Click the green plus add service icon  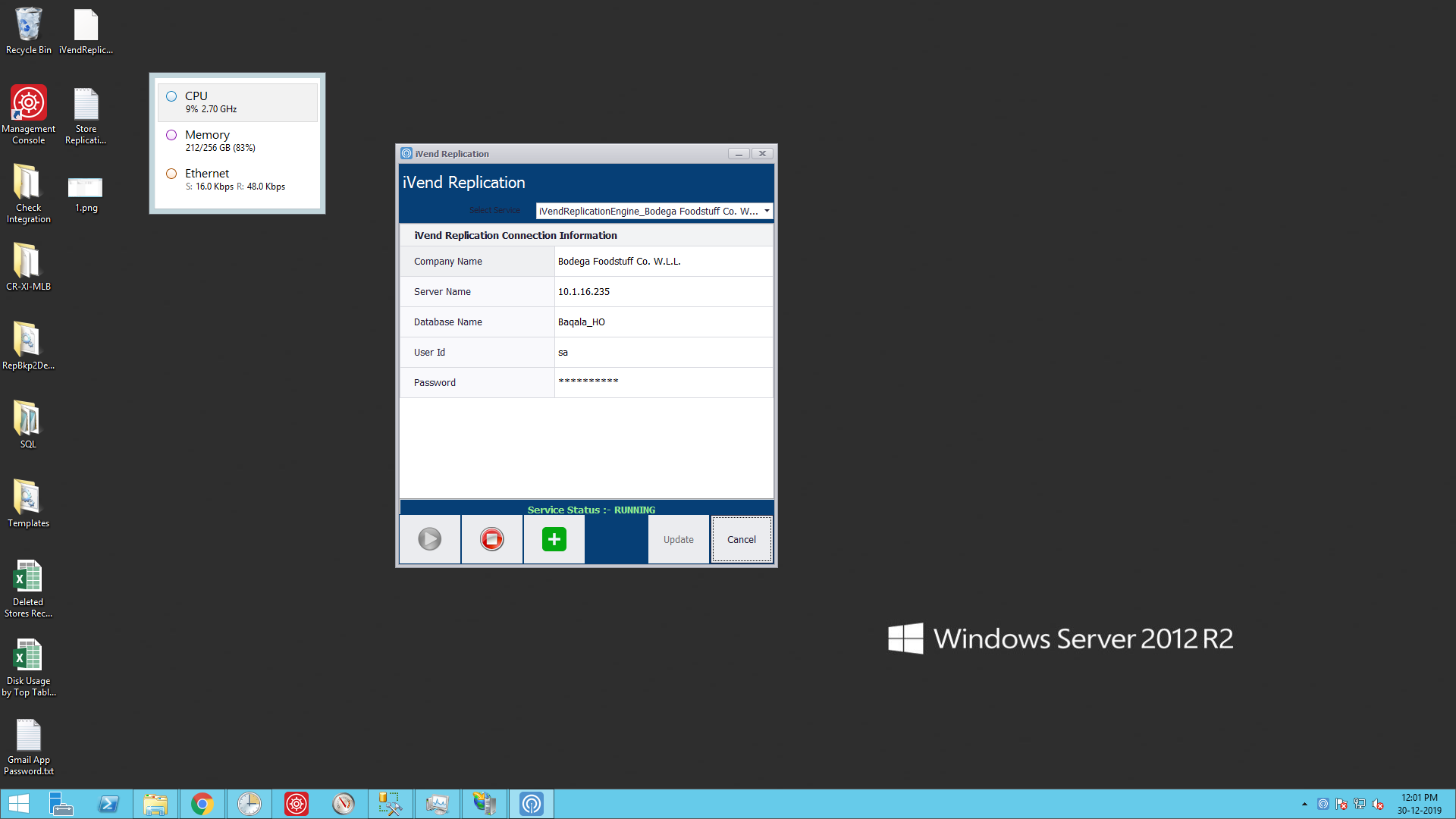click(554, 539)
